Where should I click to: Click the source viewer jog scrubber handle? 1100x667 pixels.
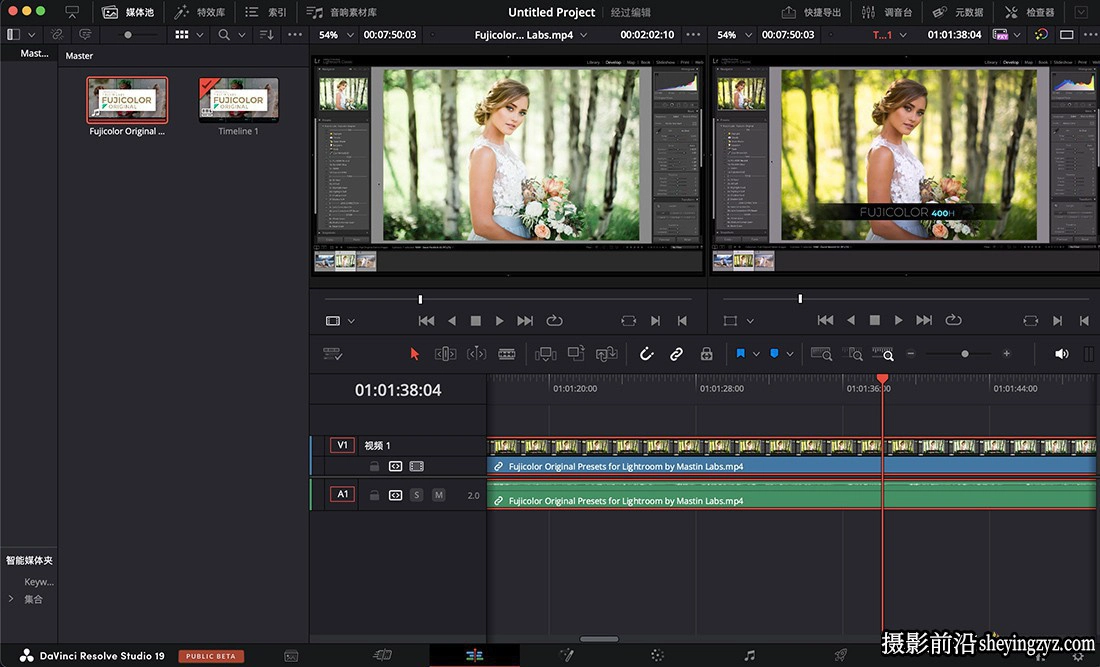(x=420, y=299)
